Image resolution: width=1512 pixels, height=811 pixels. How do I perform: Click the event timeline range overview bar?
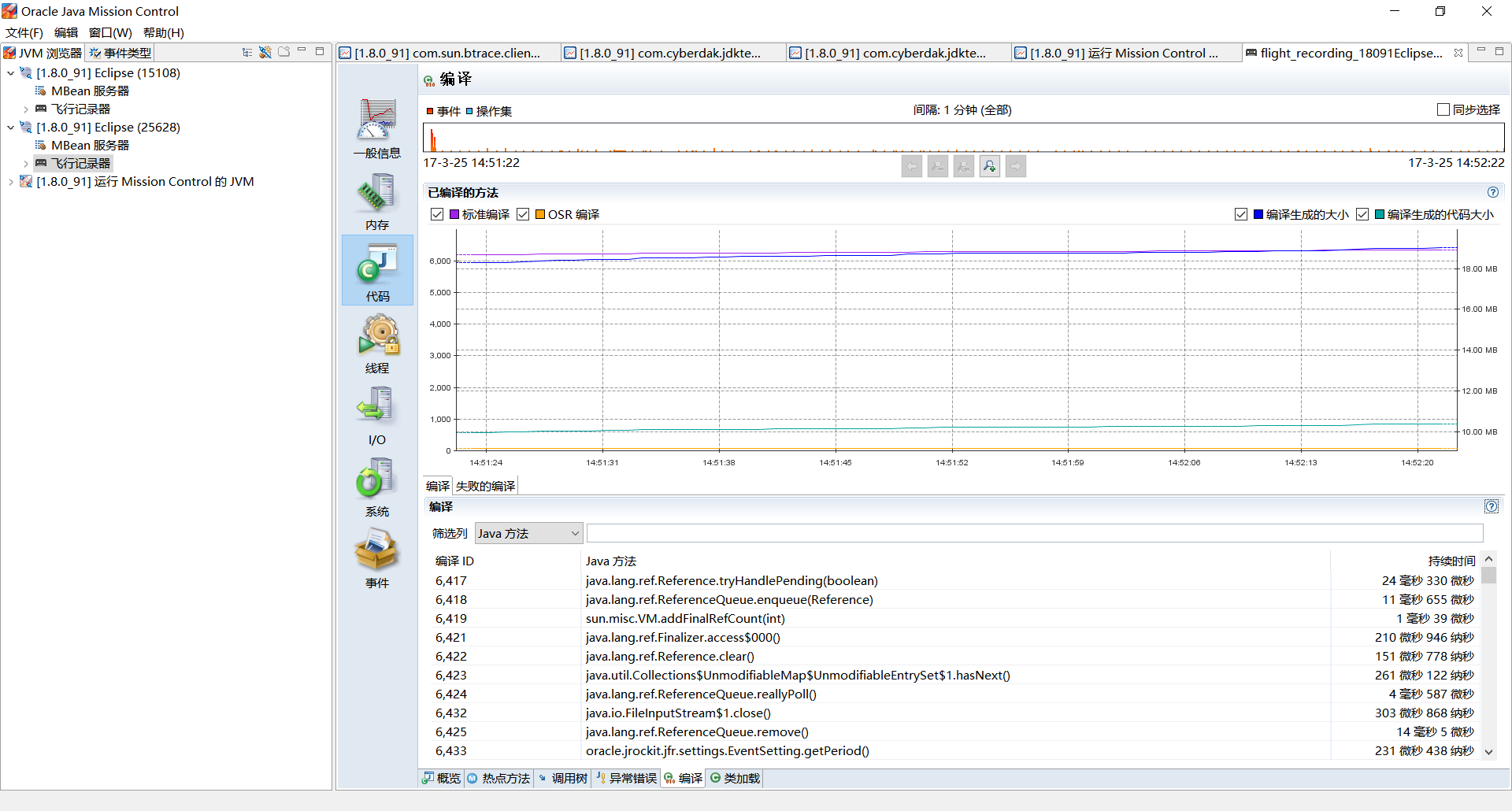point(964,138)
